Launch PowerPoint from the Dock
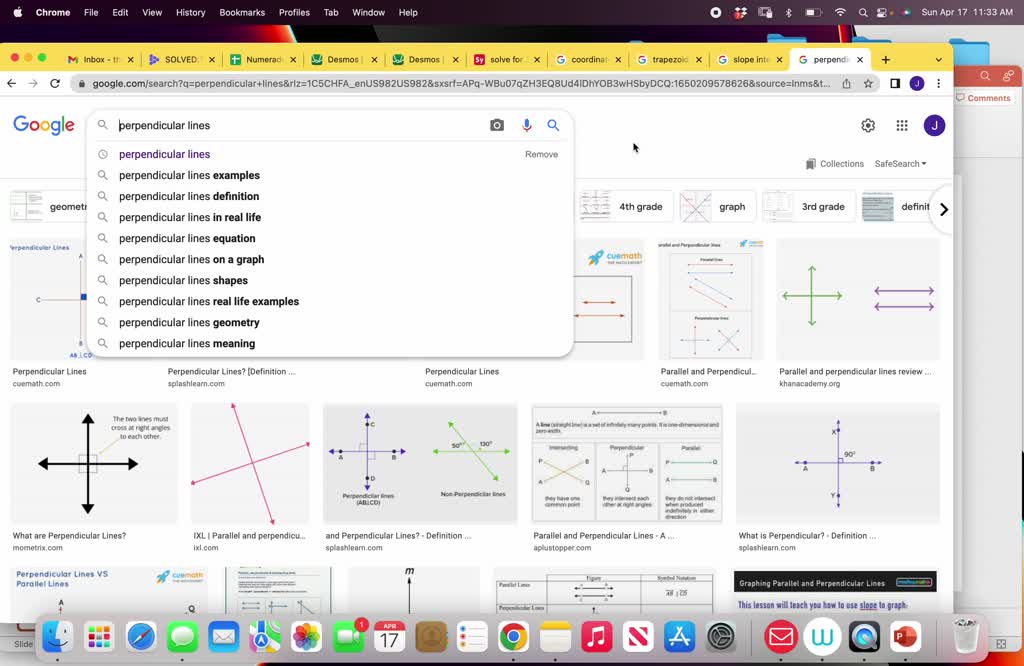Viewport: 1024px width, 666px height. pos(904,636)
